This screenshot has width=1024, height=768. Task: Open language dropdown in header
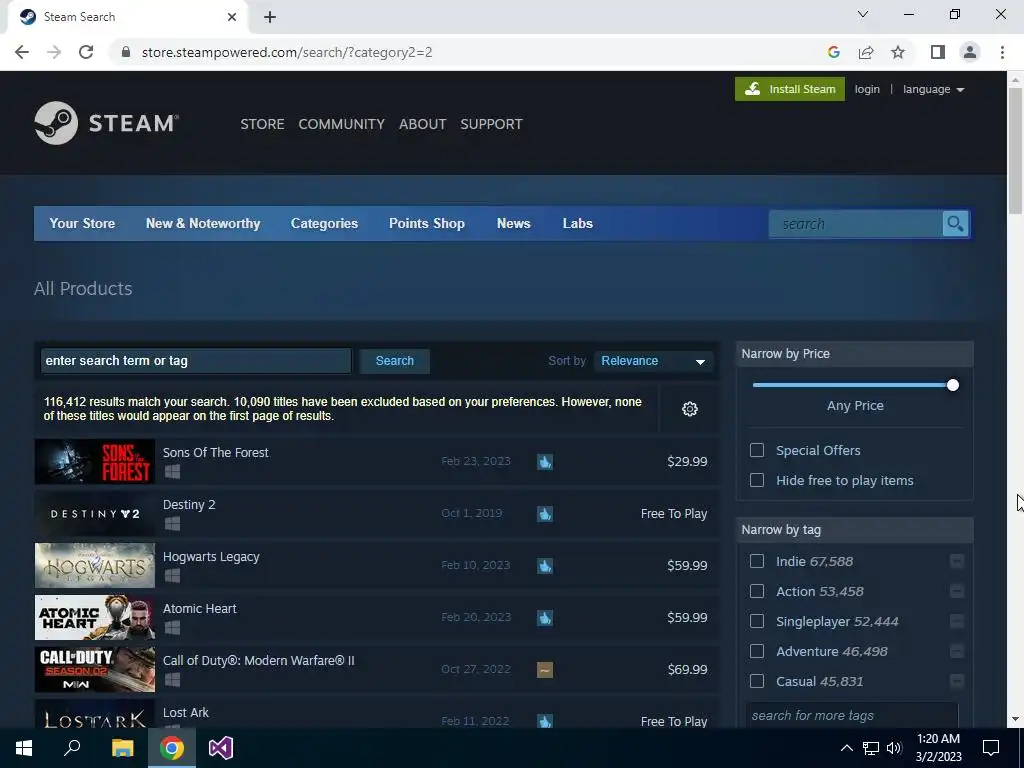coord(933,89)
